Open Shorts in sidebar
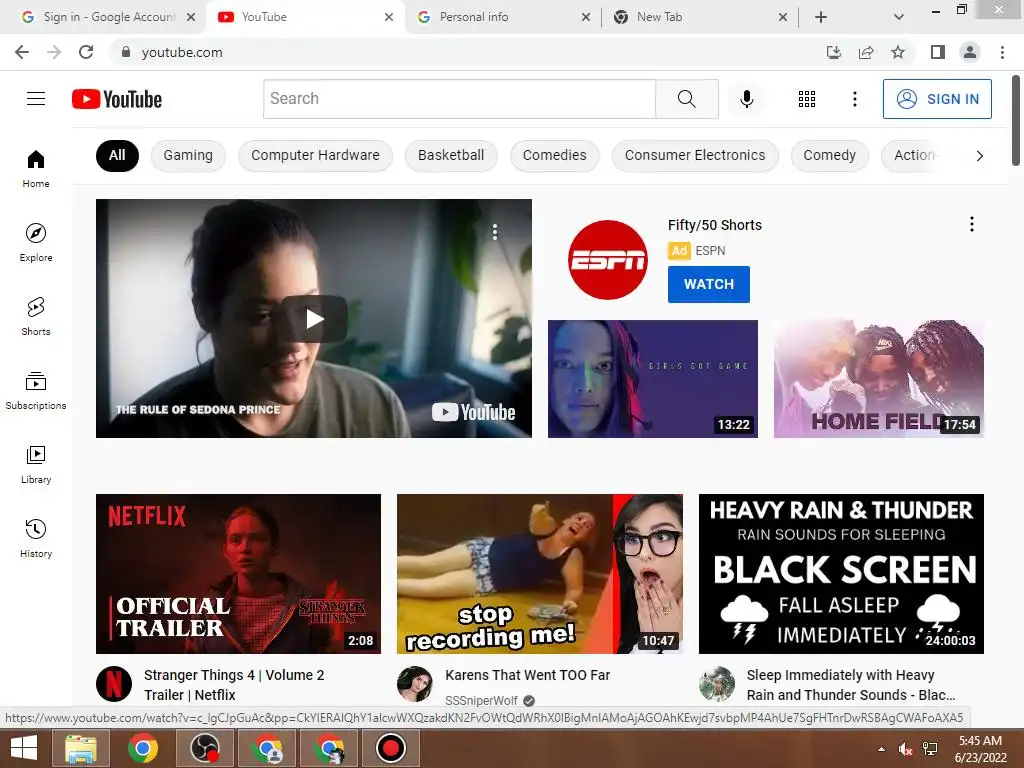The width and height of the screenshot is (1024, 768). [36, 317]
